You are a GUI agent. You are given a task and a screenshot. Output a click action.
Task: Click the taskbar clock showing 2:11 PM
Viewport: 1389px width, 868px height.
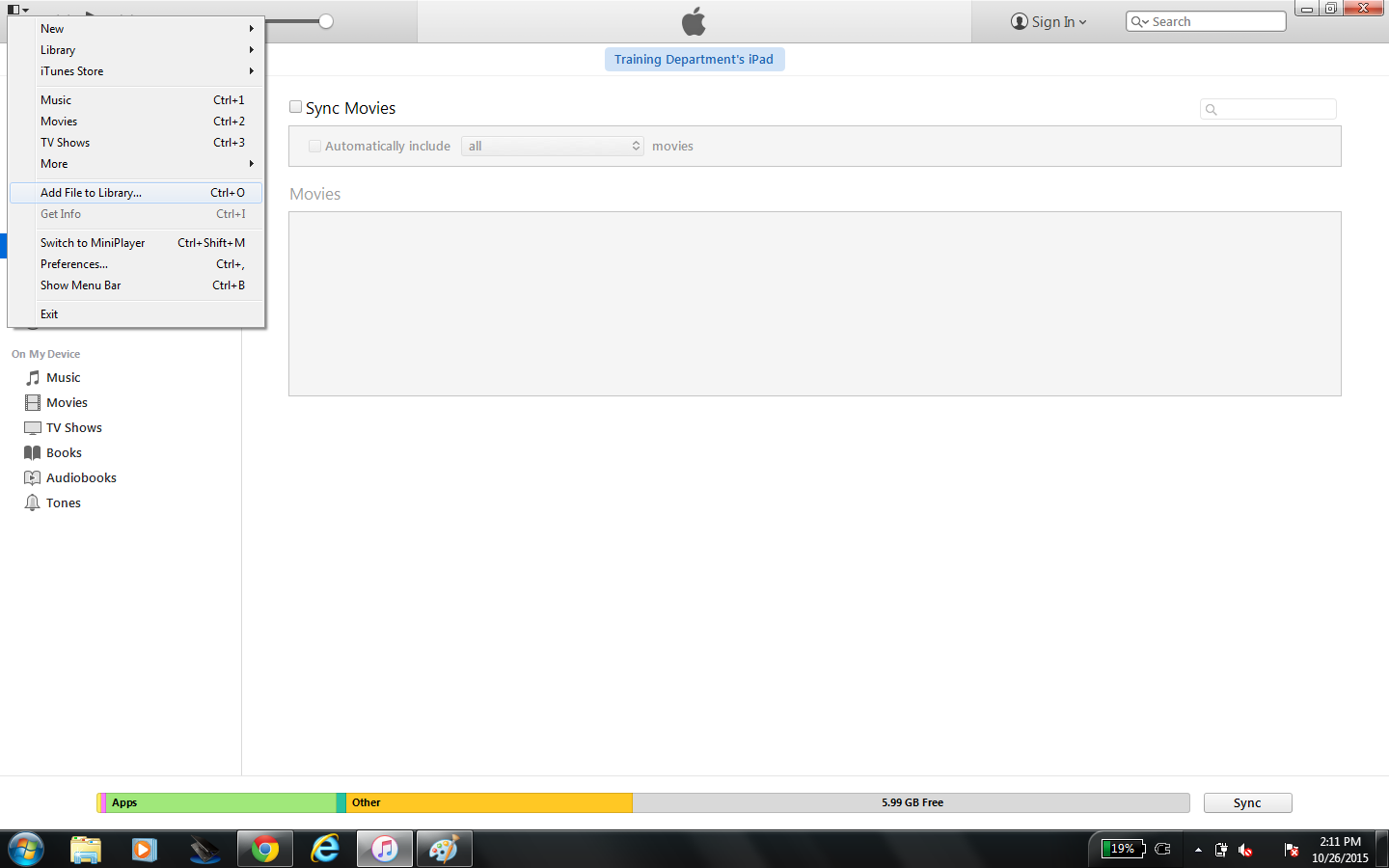coord(1340,850)
